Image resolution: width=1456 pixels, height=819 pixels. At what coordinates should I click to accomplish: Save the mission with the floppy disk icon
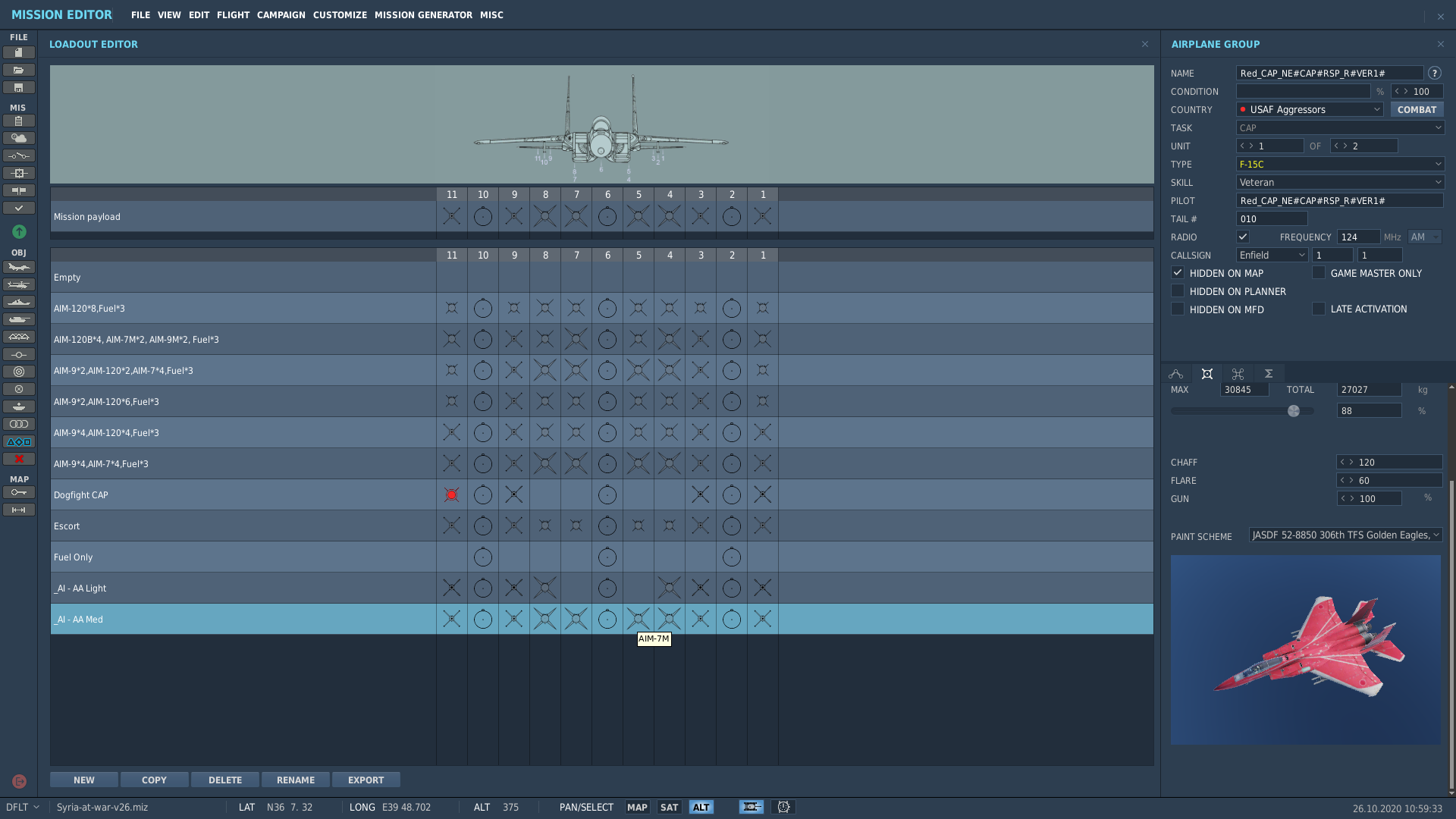tap(19, 88)
